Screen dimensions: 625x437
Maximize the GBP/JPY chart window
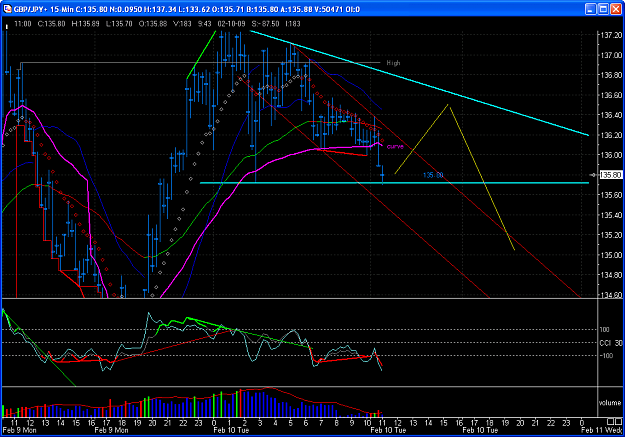603,9
